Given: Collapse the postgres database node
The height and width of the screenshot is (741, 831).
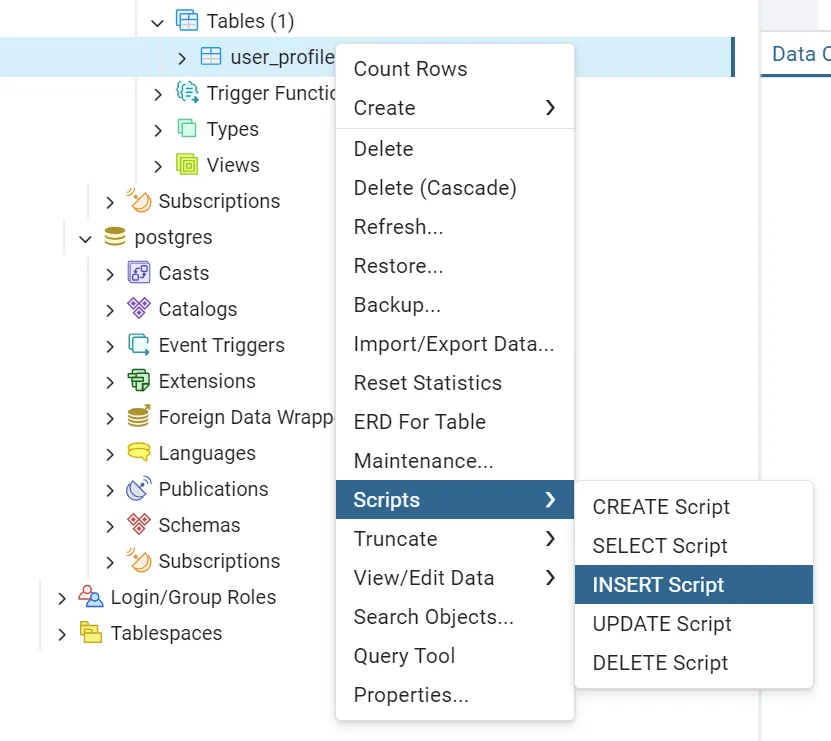Looking at the screenshot, I should point(85,239).
